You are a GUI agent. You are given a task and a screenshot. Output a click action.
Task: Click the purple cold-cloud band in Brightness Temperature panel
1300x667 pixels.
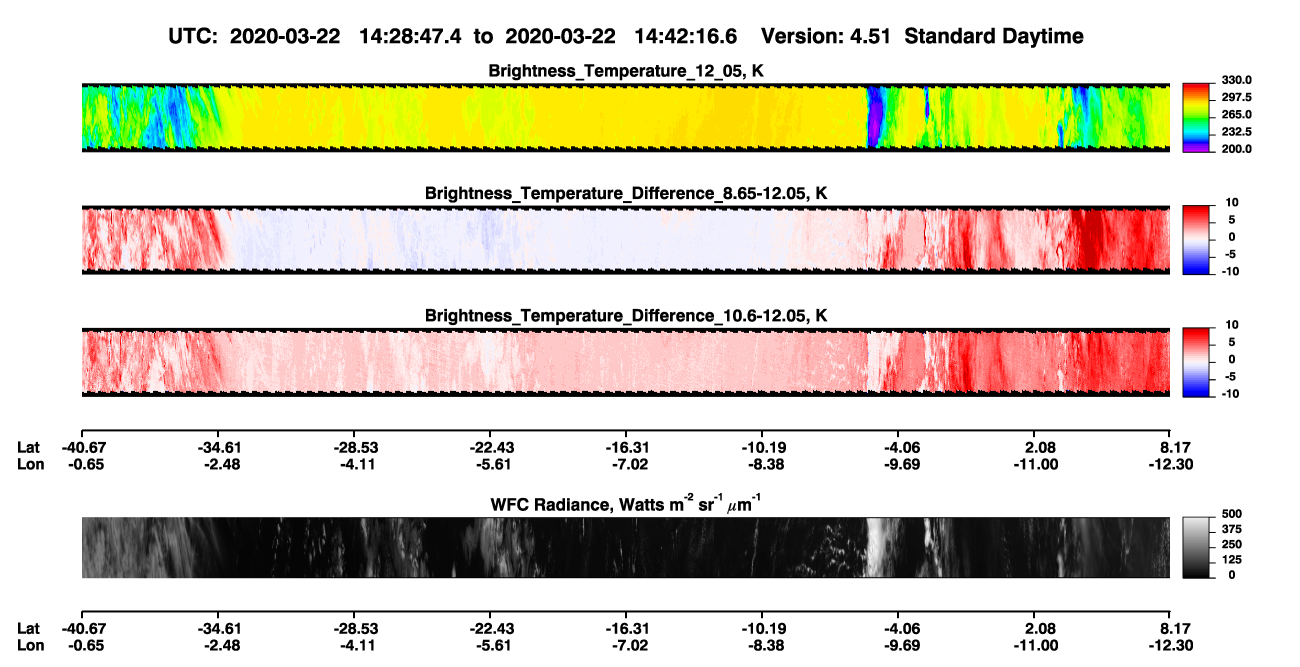(875, 118)
